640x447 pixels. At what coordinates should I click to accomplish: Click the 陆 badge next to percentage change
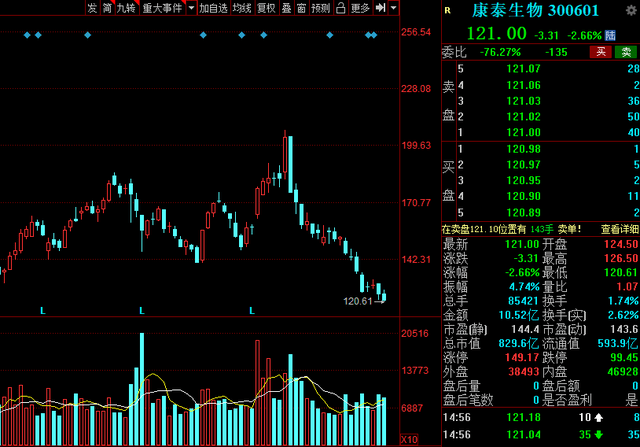[x=610, y=36]
